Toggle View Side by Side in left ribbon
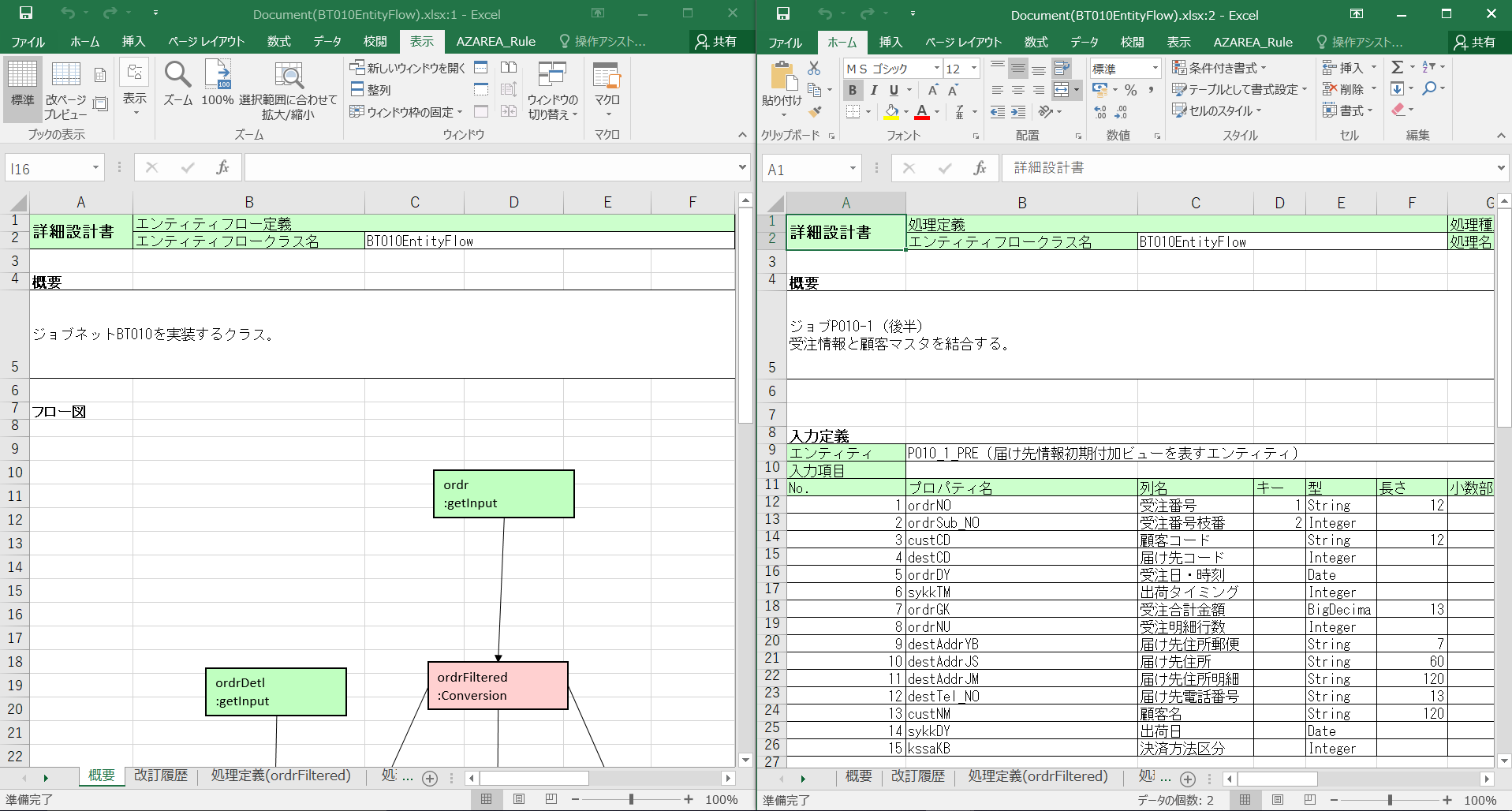Image resolution: width=1512 pixels, height=811 pixels. coord(509,68)
